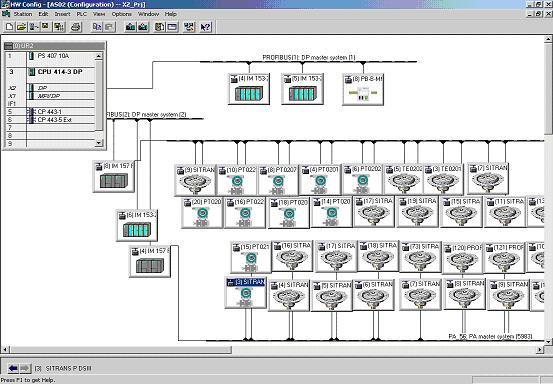The height and width of the screenshot is (384, 553).
Task: Select the CP 443-1 rack row
Action: point(50,111)
